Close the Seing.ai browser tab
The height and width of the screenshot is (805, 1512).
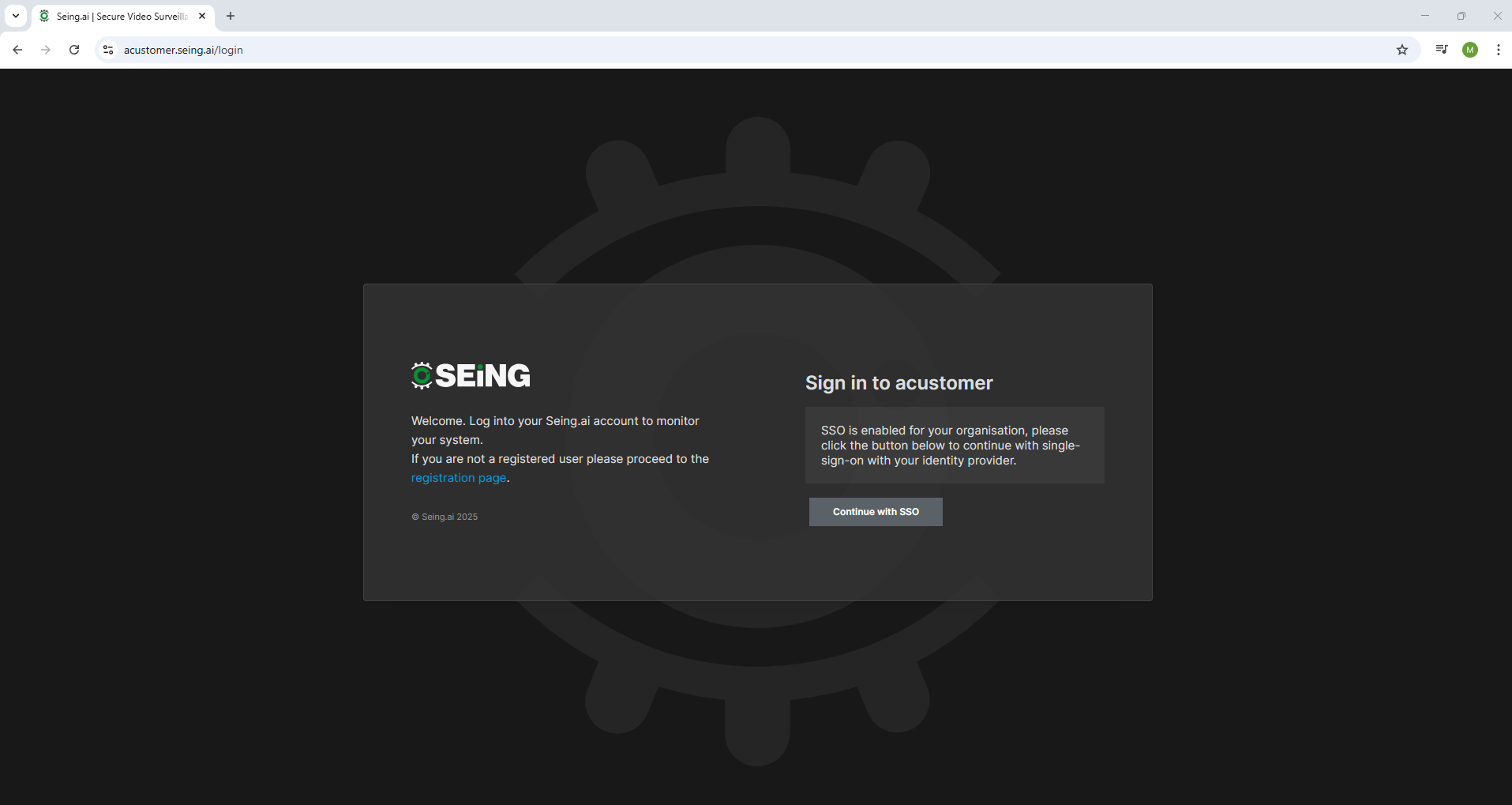[202, 16]
